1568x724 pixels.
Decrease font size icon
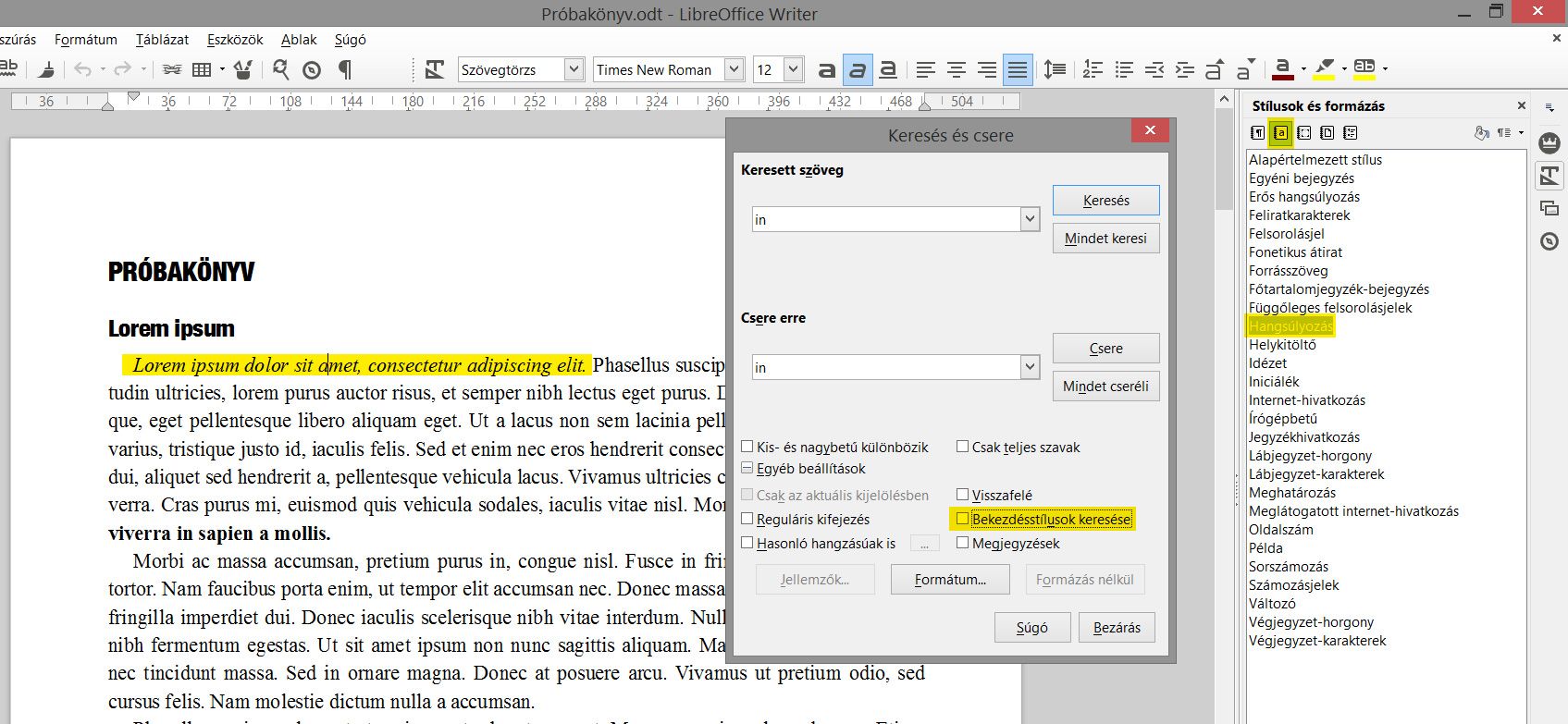[1245, 69]
